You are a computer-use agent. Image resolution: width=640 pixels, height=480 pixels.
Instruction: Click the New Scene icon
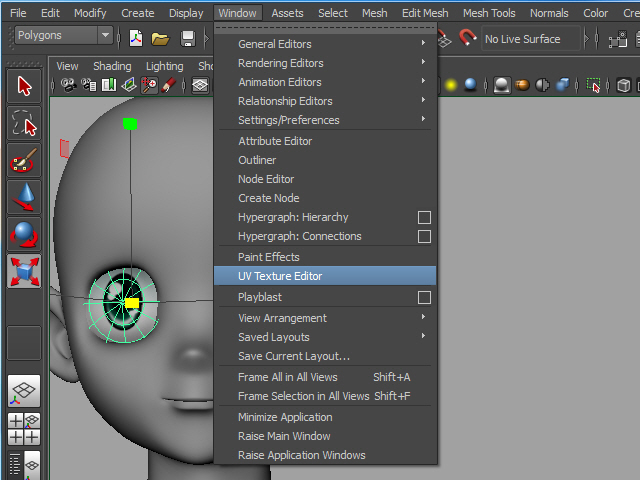click(136, 39)
